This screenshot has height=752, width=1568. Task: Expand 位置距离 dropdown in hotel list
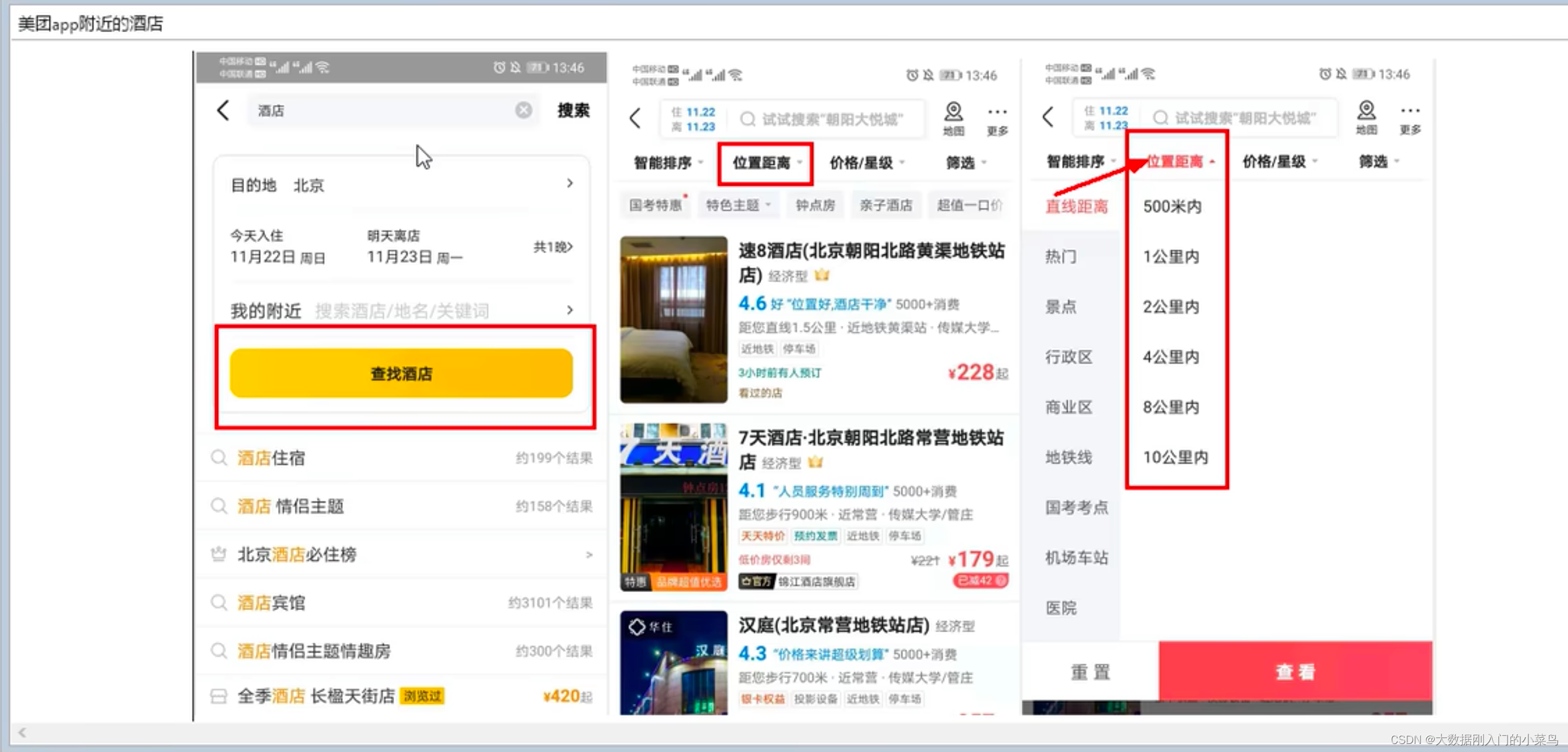[x=766, y=163]
